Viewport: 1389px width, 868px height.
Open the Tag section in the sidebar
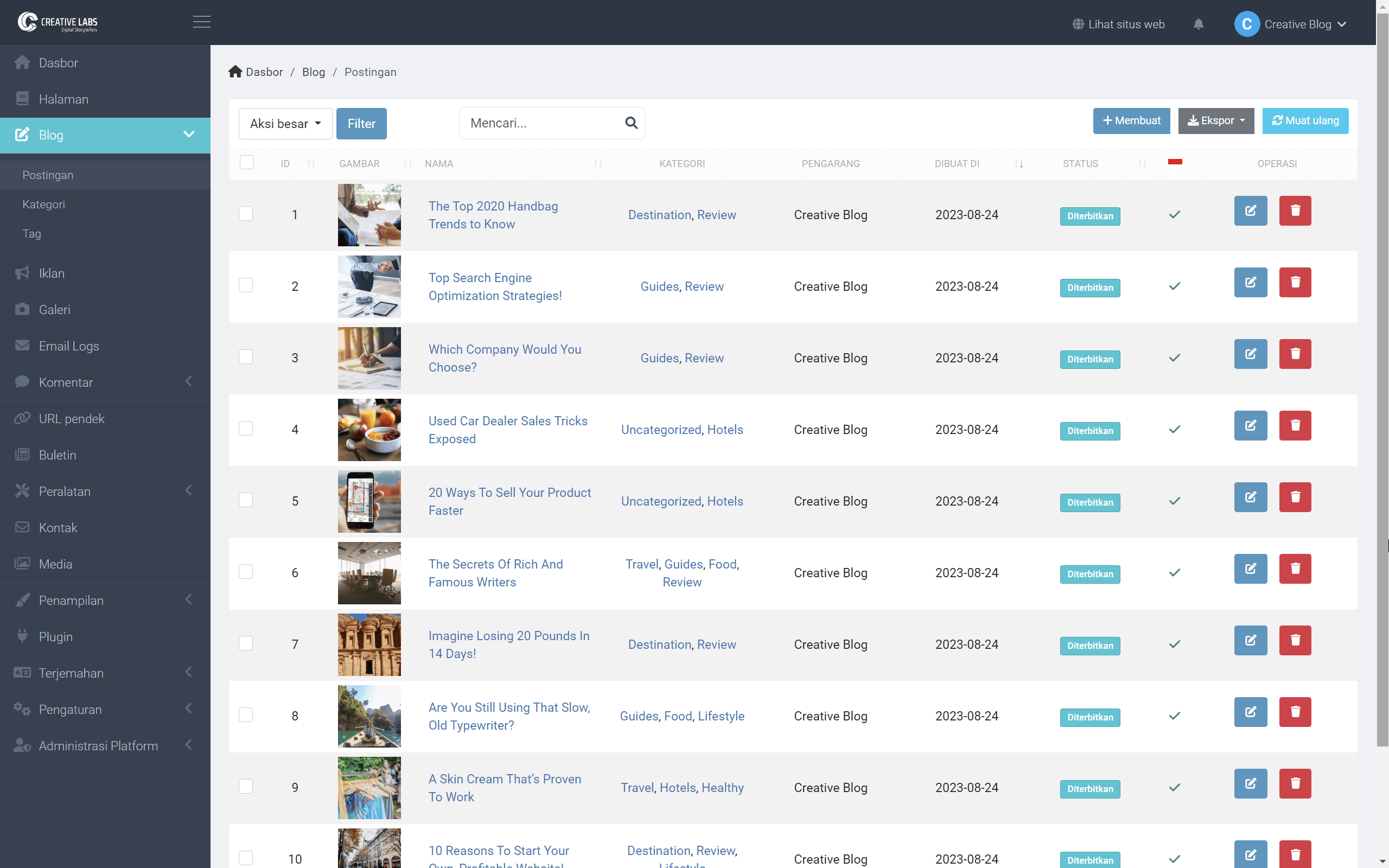(x=32, y=234)
